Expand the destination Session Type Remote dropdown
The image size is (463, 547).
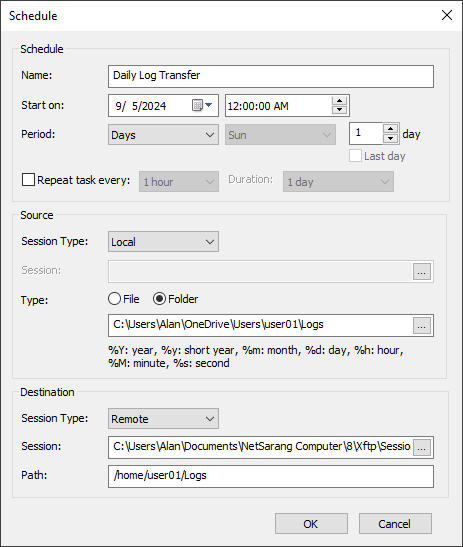coord(163,419)
